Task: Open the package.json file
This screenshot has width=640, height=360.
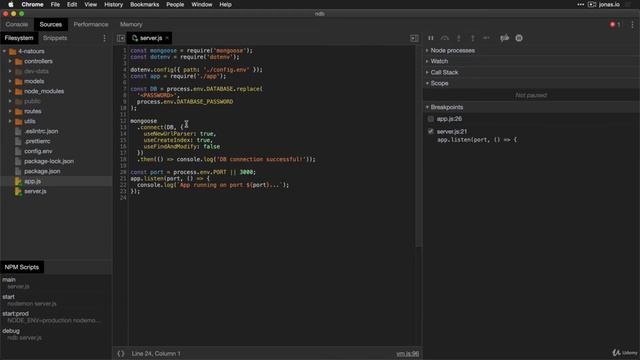Action: coord(42,171)
